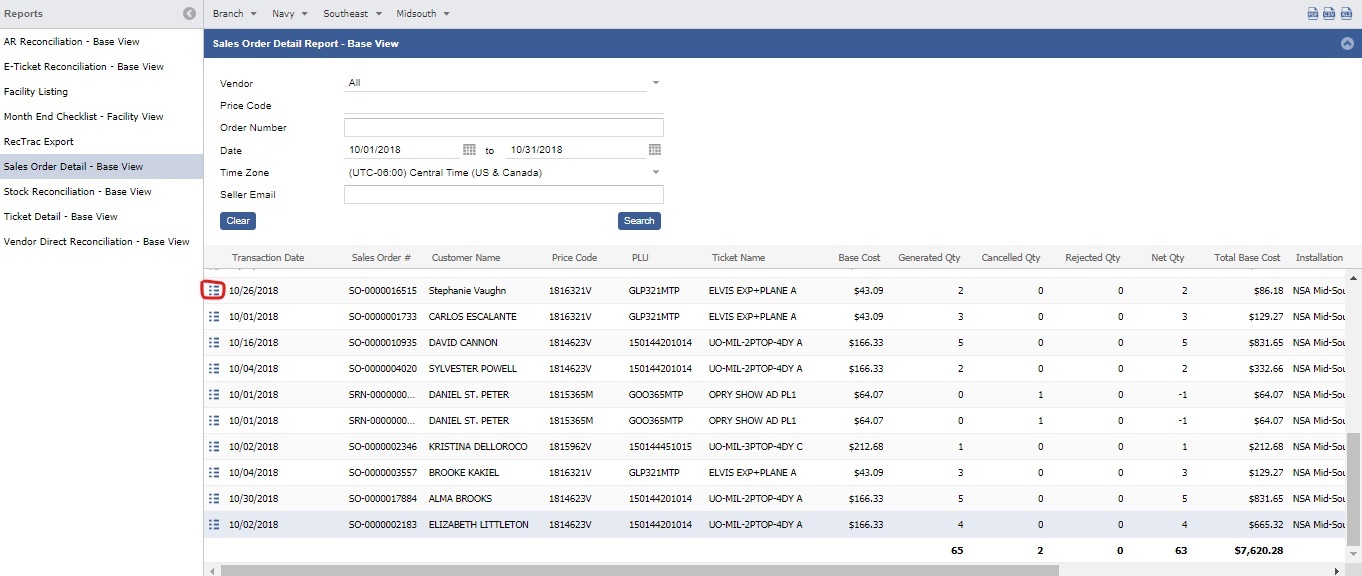The height and width of the screenshot is (576, 1362).
Task: Focus the Order Number input field
Action: pos(503,128)
